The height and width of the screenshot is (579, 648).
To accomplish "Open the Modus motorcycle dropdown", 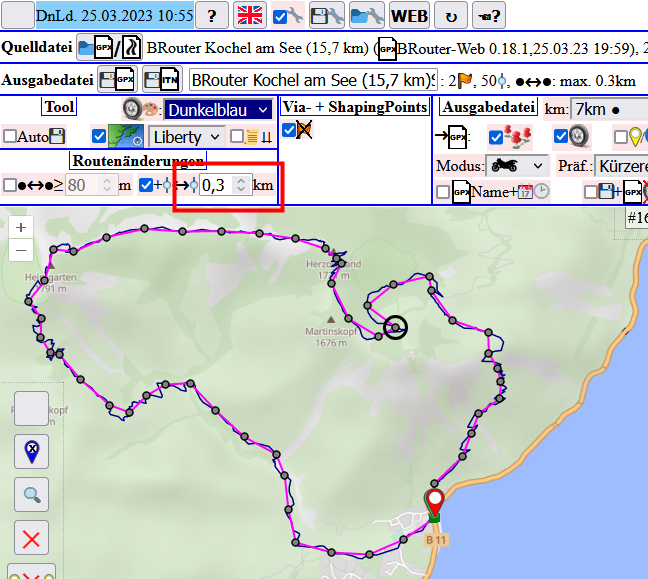I will (516, 166).
